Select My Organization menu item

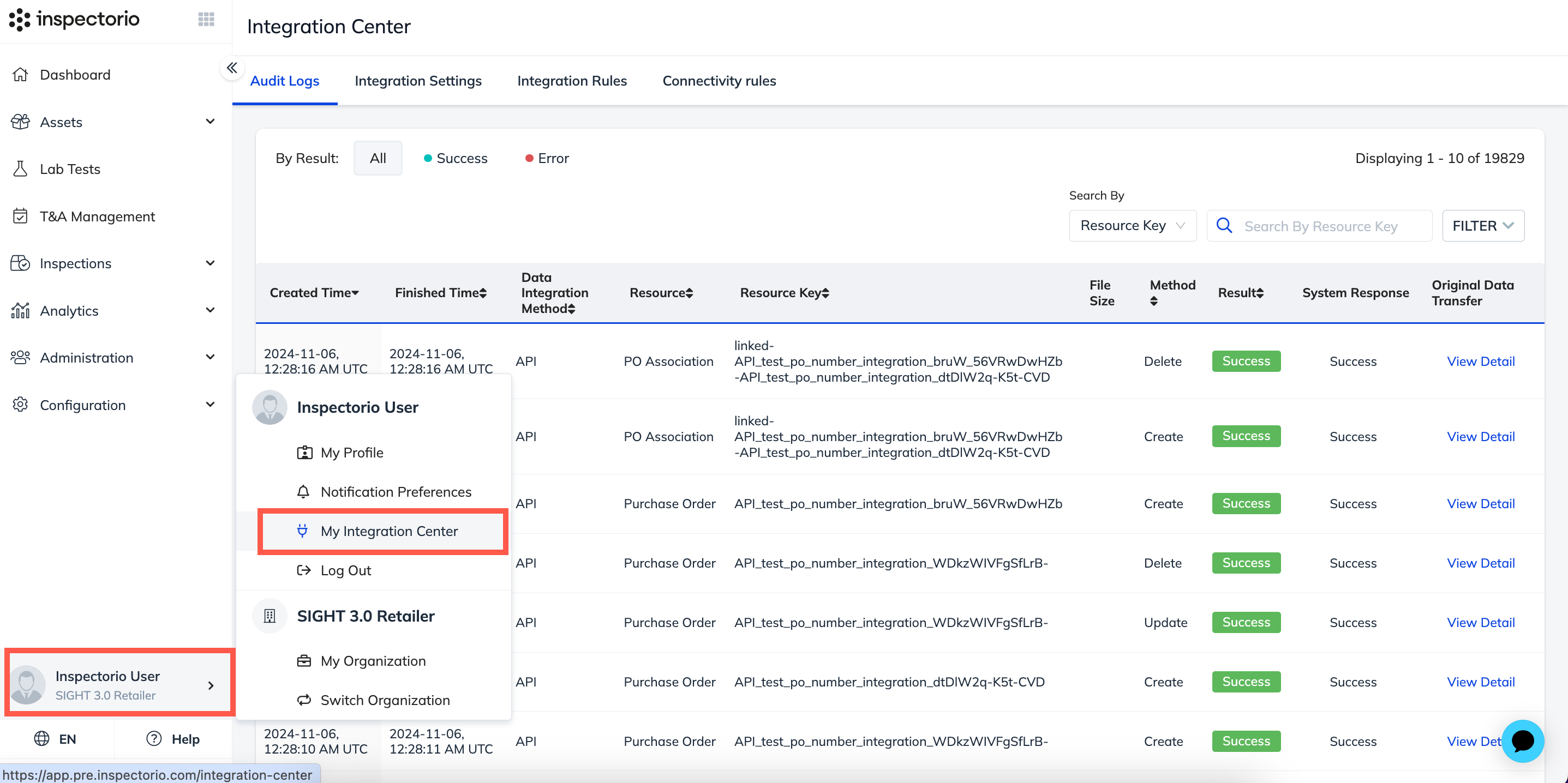coord(374,661)
